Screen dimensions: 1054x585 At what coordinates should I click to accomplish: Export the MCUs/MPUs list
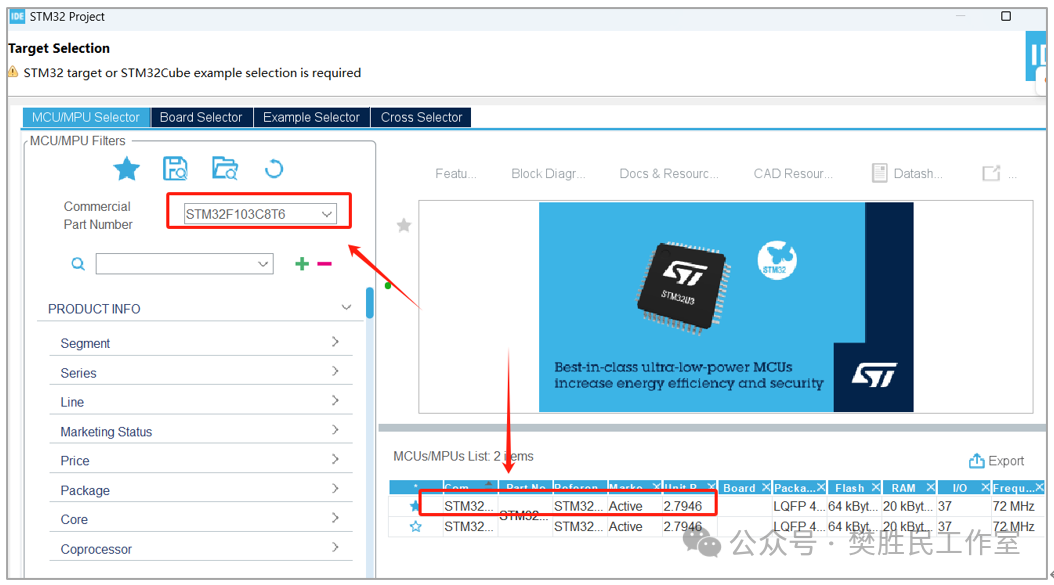996,461
